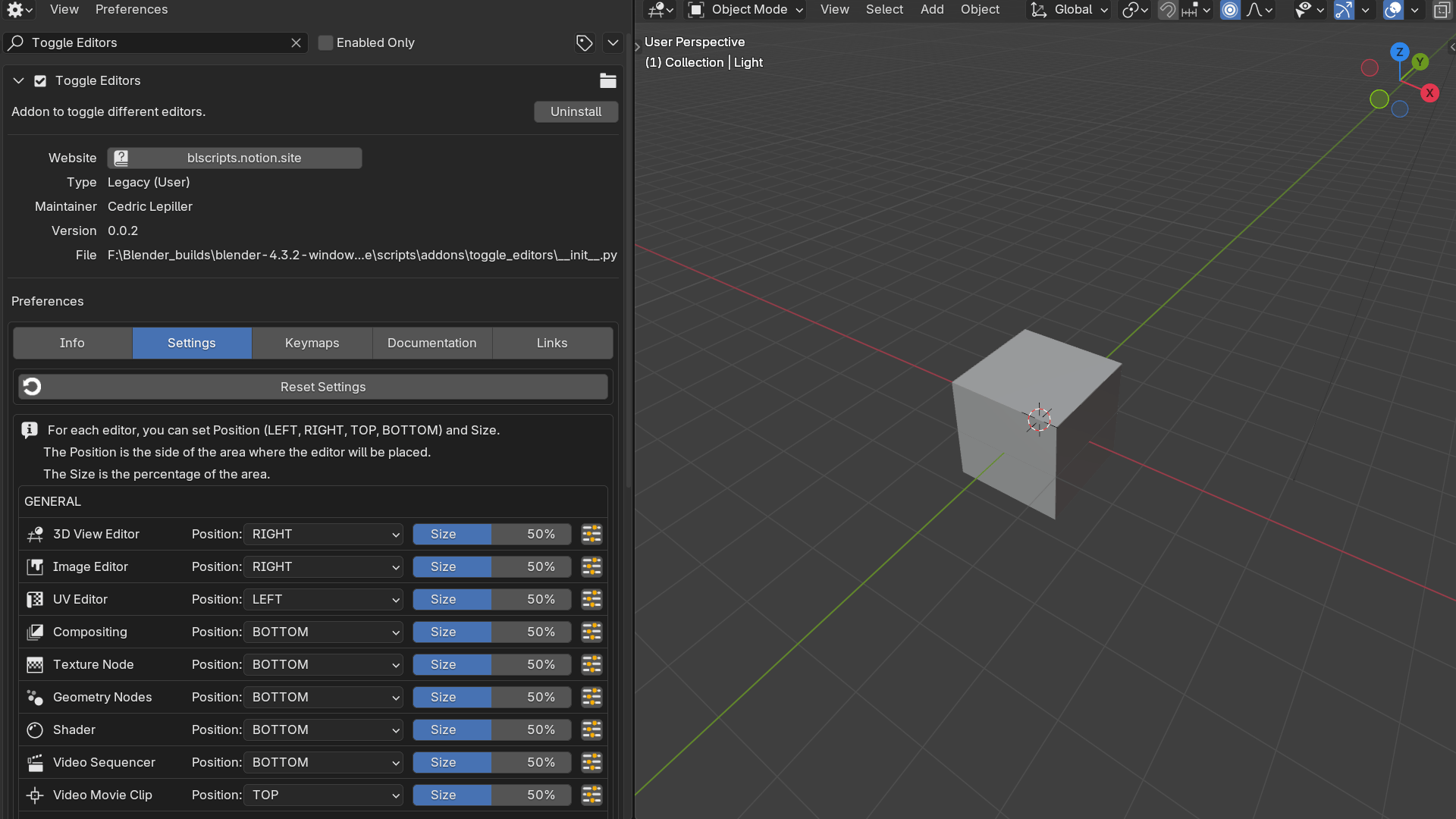This screenshot has width=1456, height=819.
Task: Open Preferences menu in left editor header
Action: pyautogui.click(x=131, y=10)
